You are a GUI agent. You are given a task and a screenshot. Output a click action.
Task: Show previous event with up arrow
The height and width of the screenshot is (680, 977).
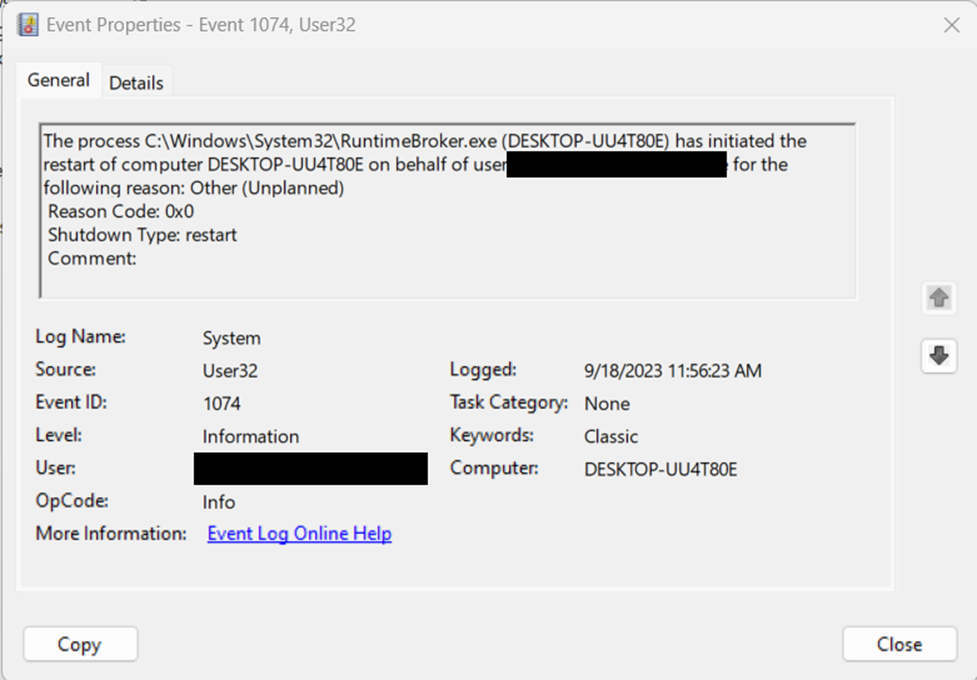tap(939, 297)
